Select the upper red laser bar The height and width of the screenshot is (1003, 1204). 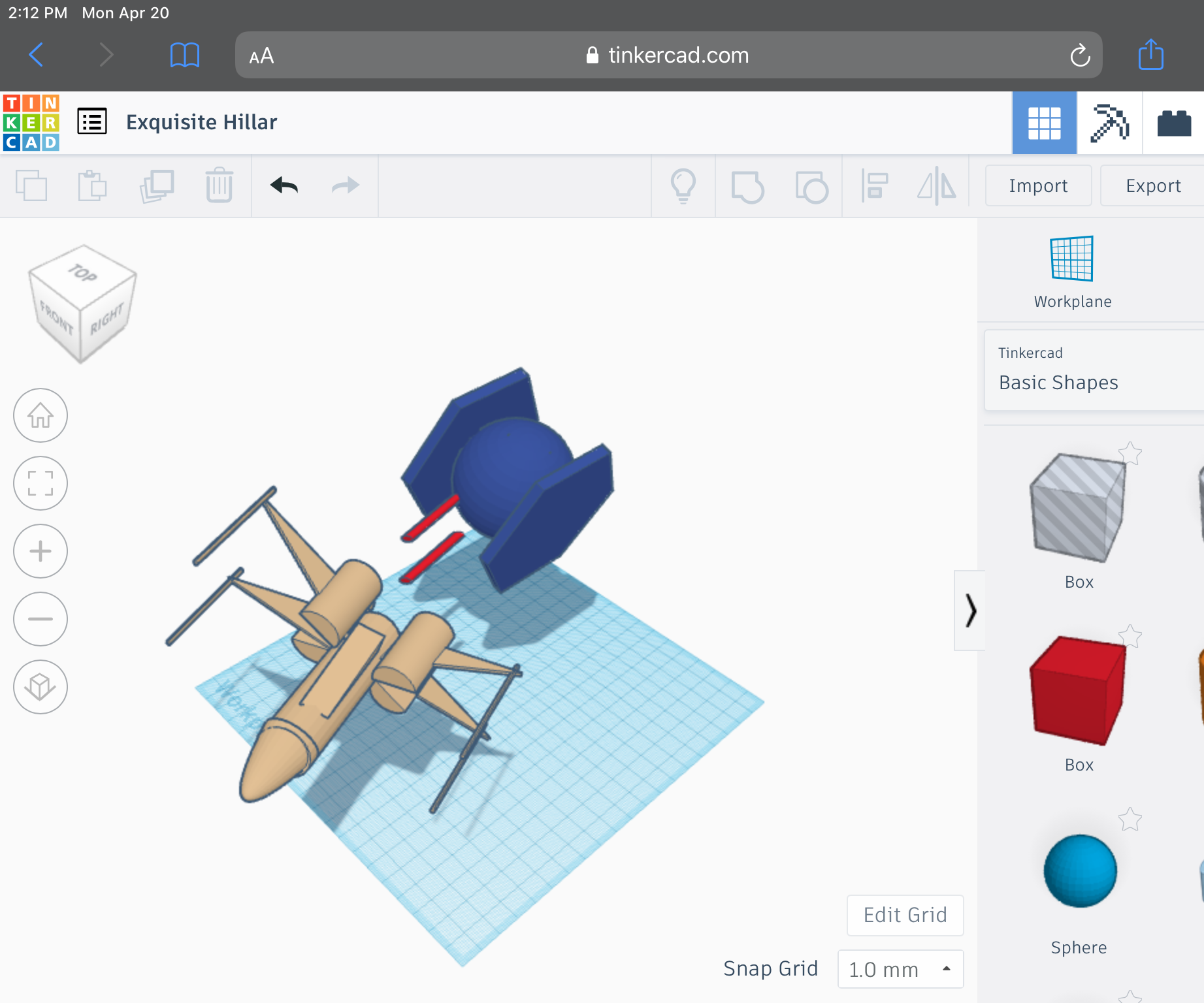[x=431, y=519]
